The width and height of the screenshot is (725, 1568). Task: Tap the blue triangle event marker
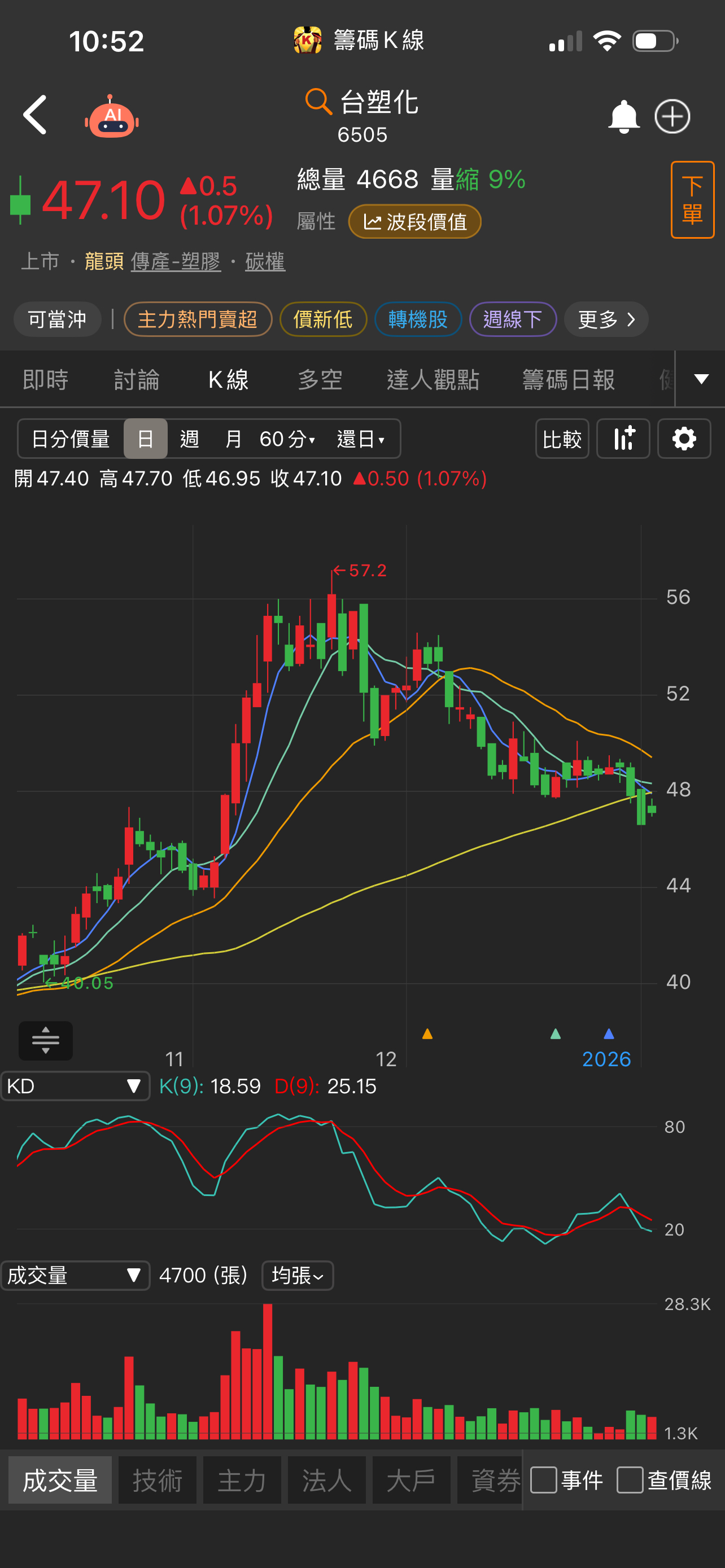click(609, 1033)
